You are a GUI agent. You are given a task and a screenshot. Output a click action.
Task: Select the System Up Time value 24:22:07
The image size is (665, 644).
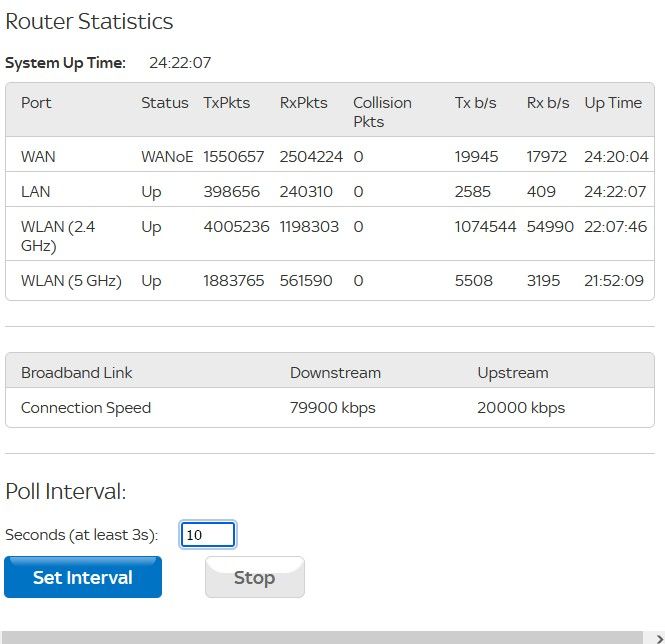[x=180, y=63]
